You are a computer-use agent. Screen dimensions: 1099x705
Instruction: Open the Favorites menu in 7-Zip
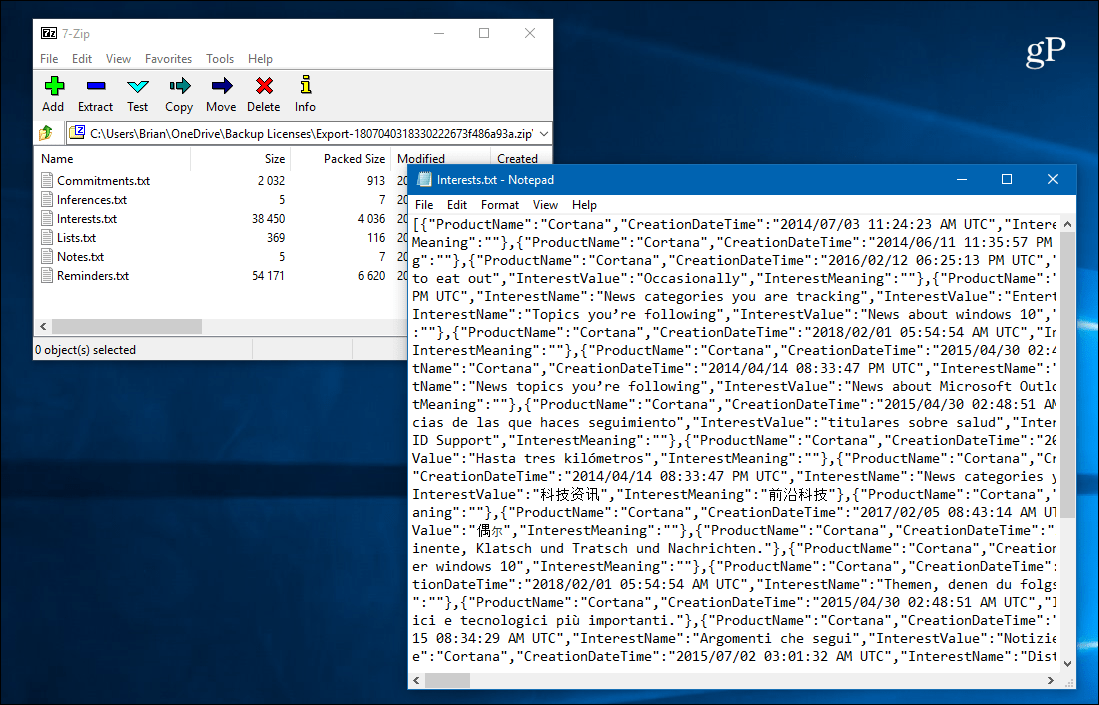click(168, 59)
